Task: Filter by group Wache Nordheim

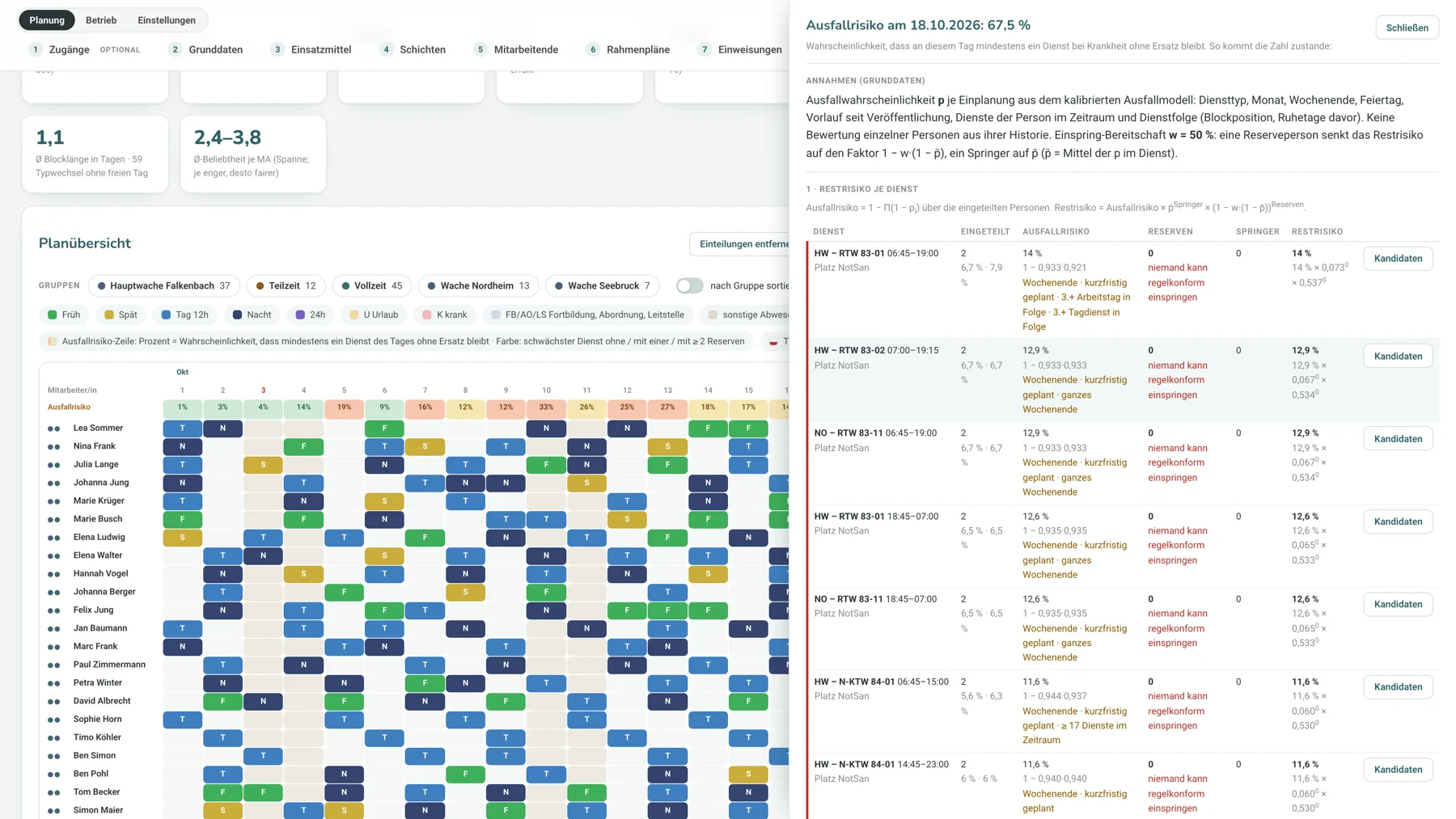Action: [x=478, y=285]
